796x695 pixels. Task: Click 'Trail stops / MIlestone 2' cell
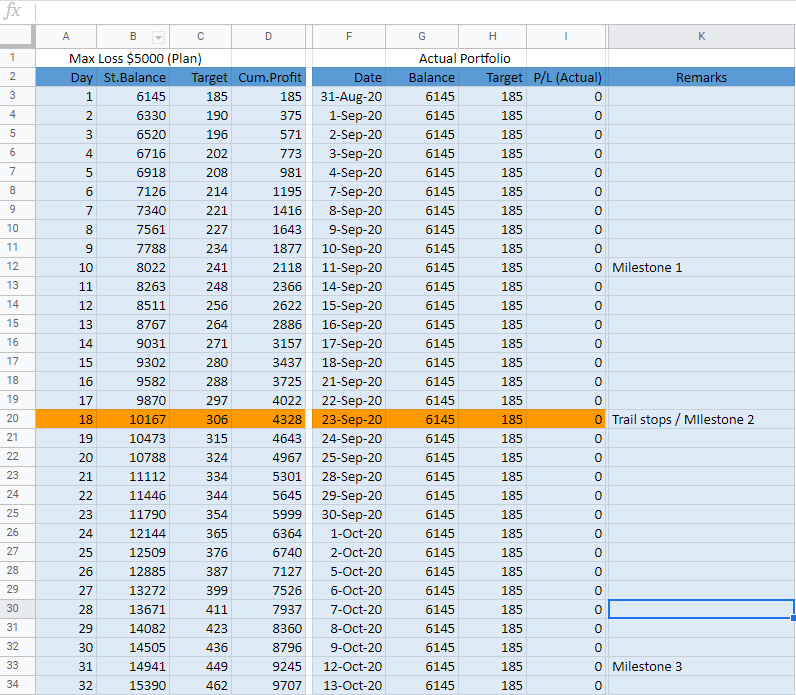pos(702,419)
